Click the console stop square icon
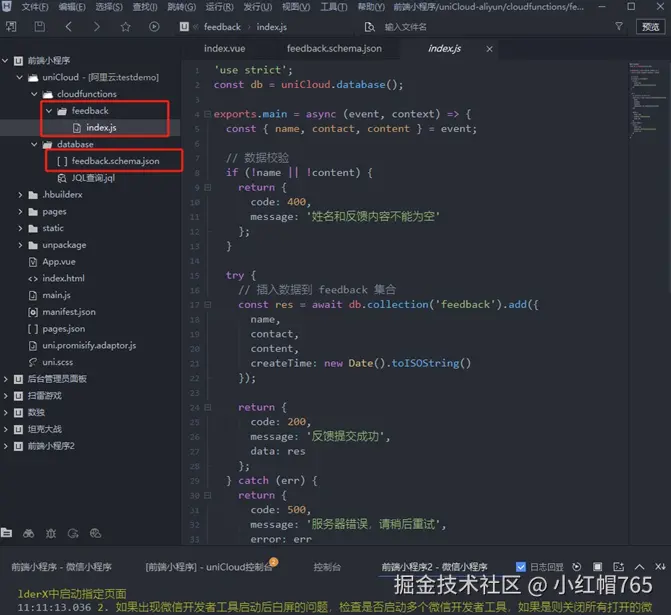This screenshot has width=671, height=615. (597, 567)
